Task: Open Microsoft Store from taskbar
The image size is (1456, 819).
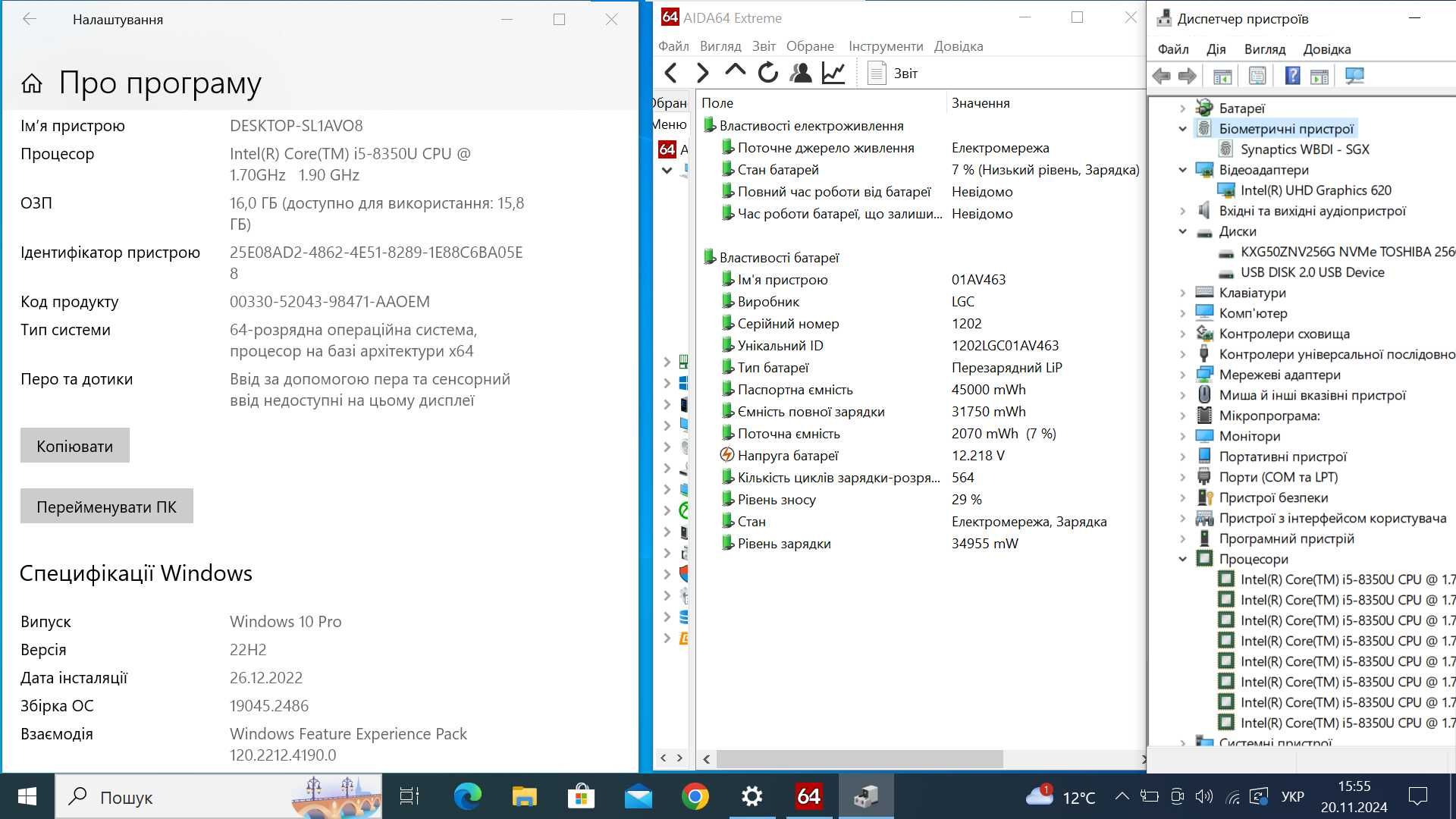Action: (x=581, y=796)
